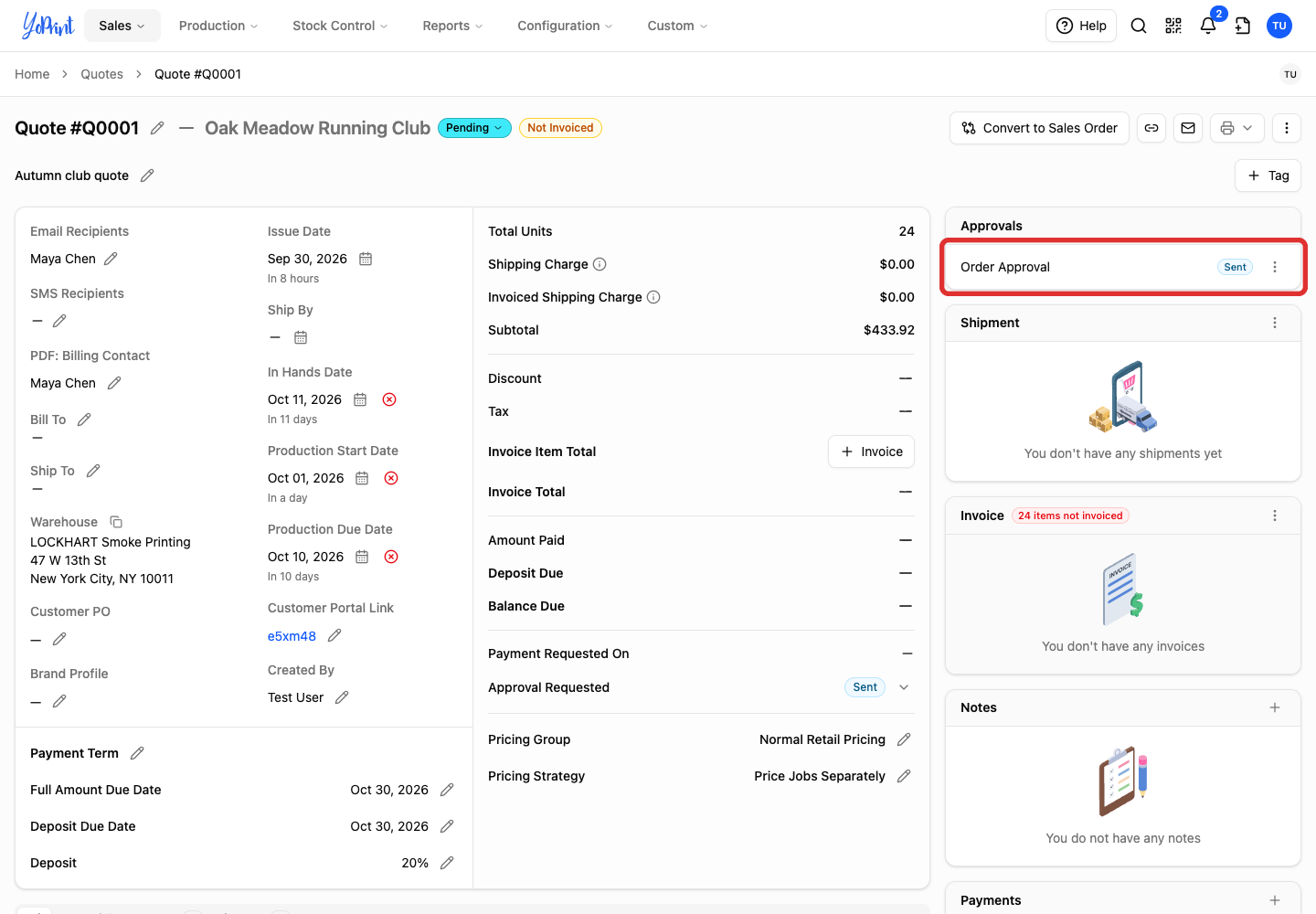Image resolution: width=1316 pixels, height=914 pixels.
Task: Clear the Production Start Date
Action: (x=391, y=478)
